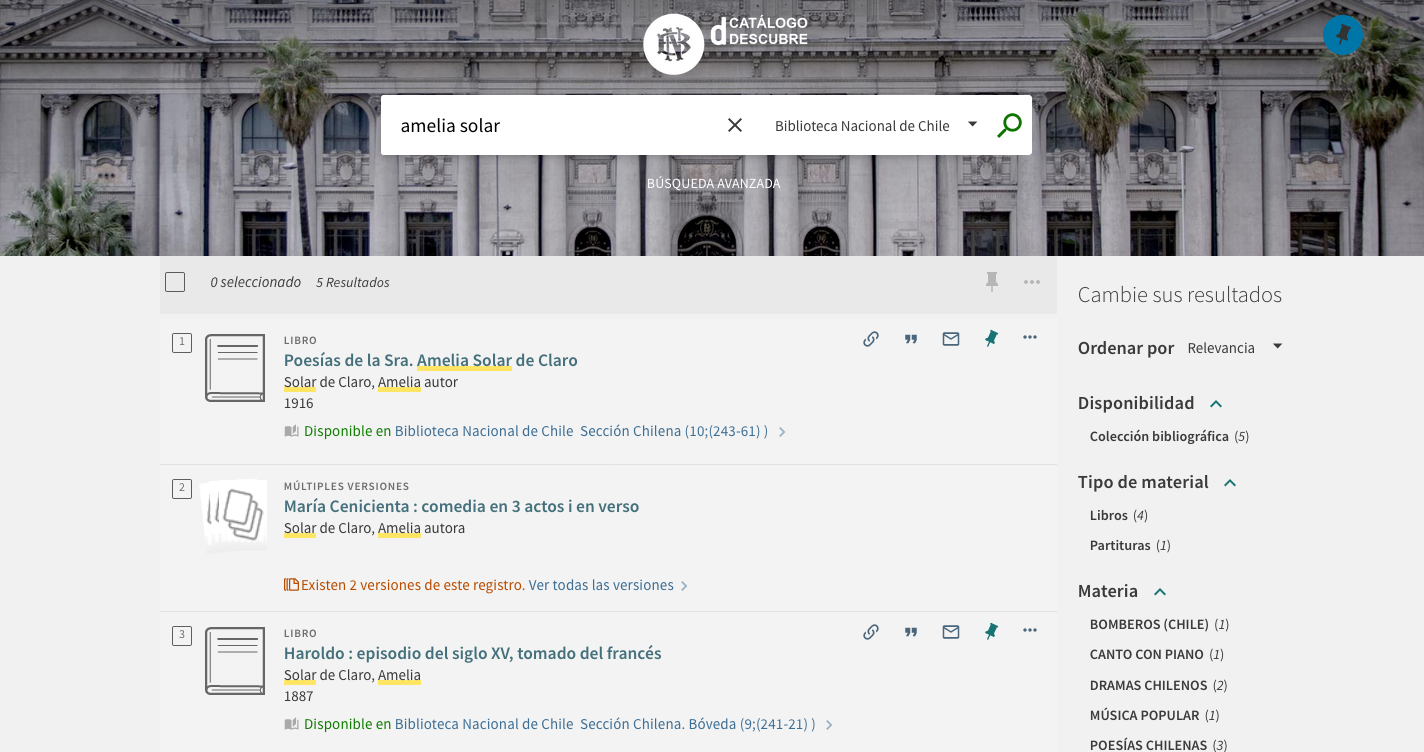This screenshot has height=752, width=1424.
Task: Filter by Libros material type
Action: [1108, 515]
